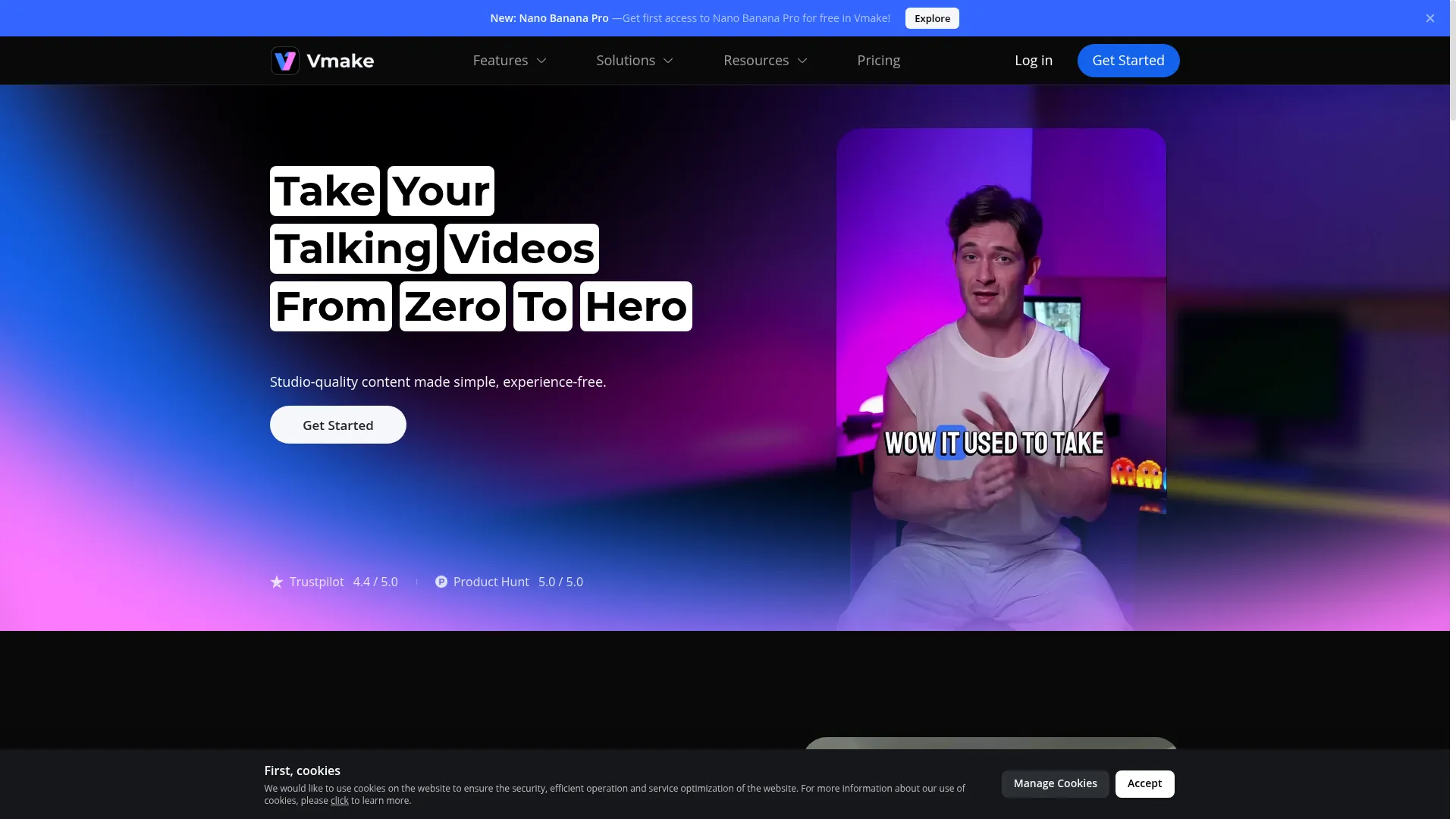The image size is (1456, 819).
Task: Select the Pricing menu item
Action: (879, 60)
